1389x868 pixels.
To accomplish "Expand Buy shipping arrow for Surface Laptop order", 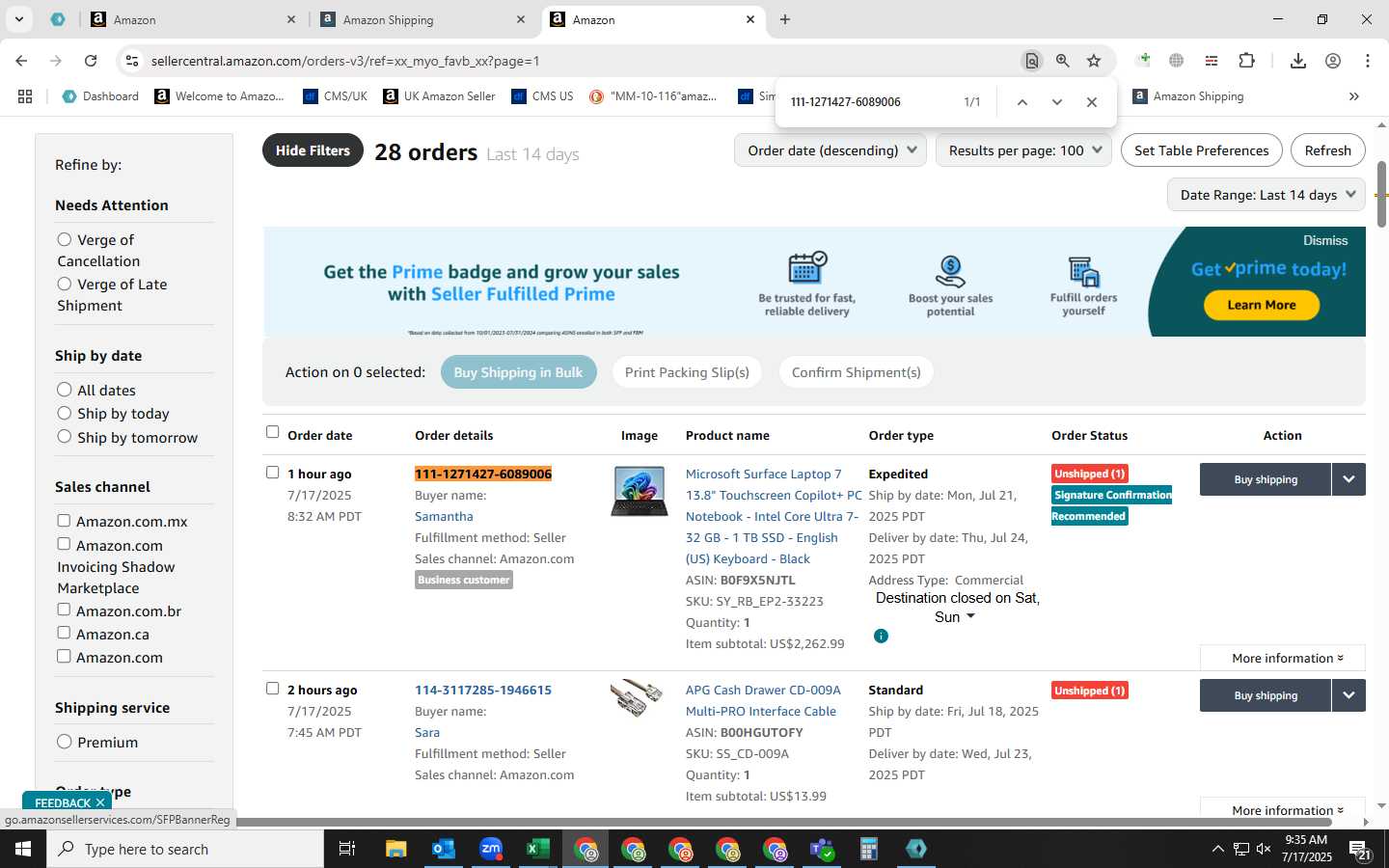I will pos(1348,479).
